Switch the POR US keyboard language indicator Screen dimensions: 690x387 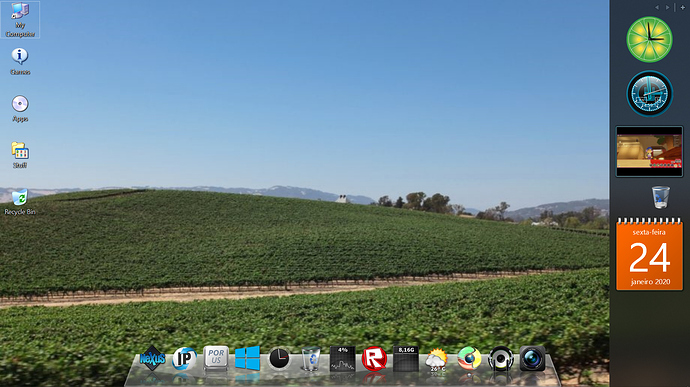point(216,358)
